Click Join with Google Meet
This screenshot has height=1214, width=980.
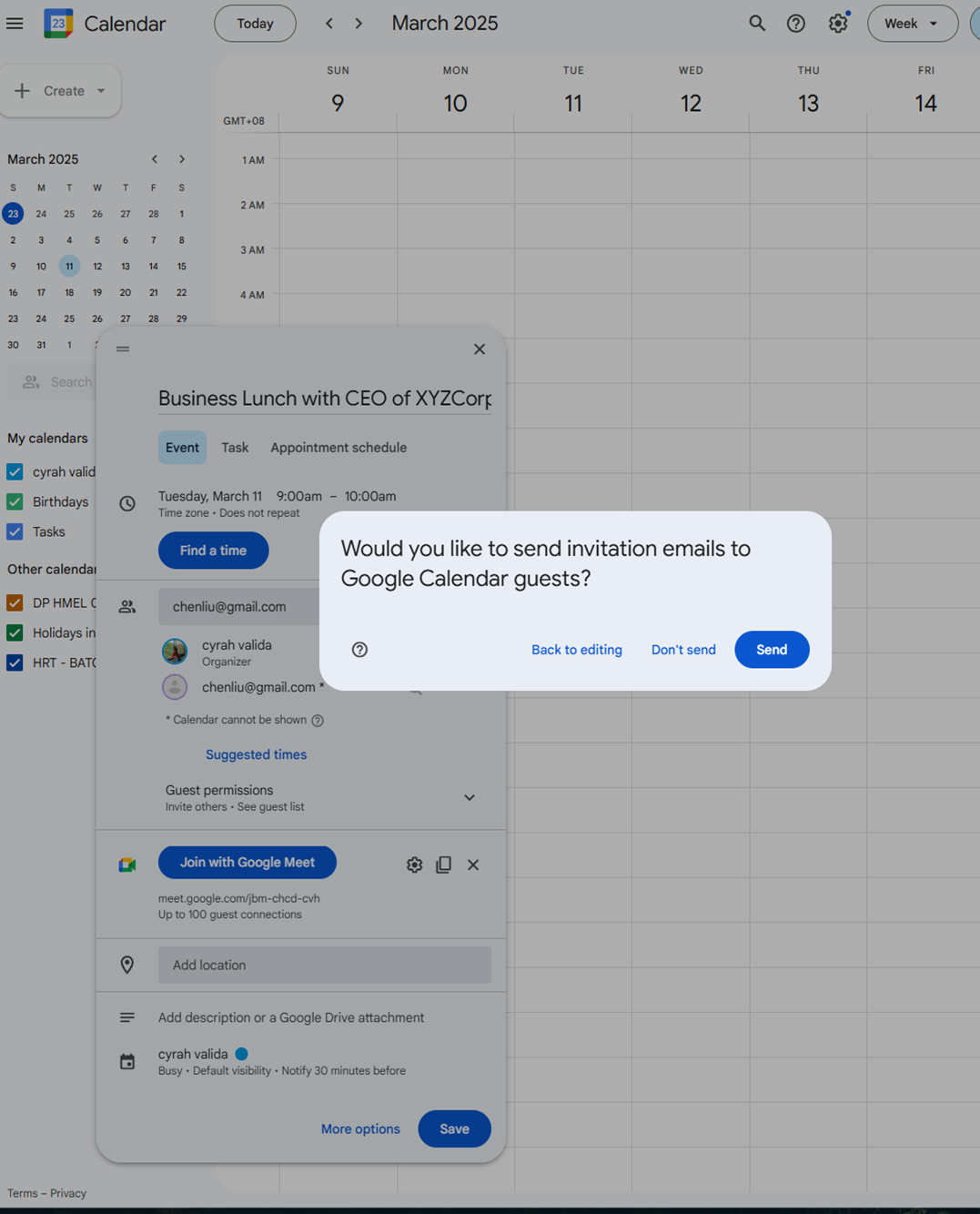coord(248,863)
